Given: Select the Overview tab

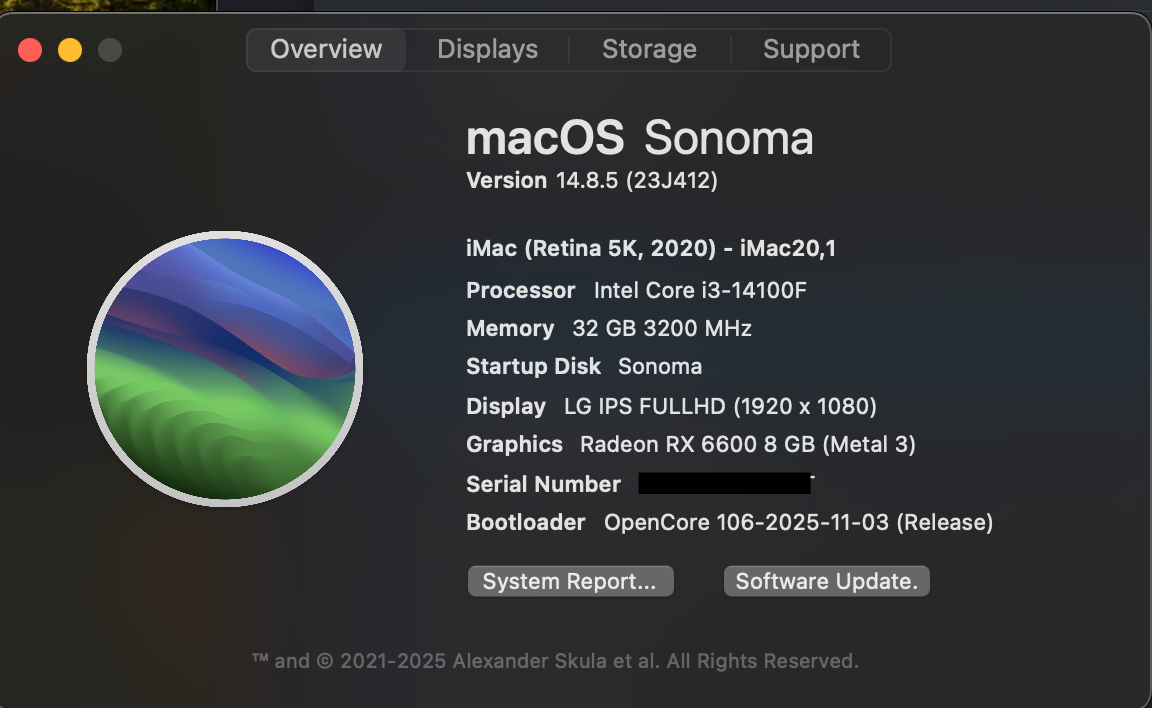Looking at the screenshot, I should pos(326,50).
